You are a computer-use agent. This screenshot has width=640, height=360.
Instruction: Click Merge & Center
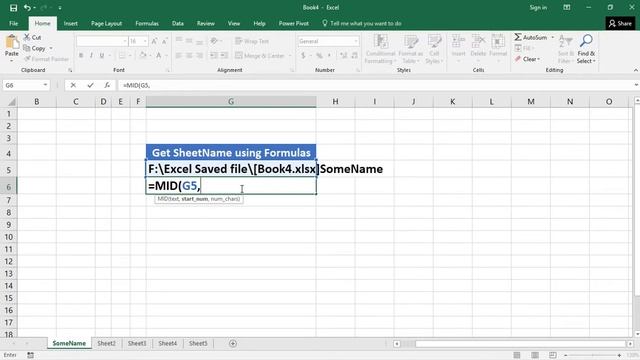[260, 56]
